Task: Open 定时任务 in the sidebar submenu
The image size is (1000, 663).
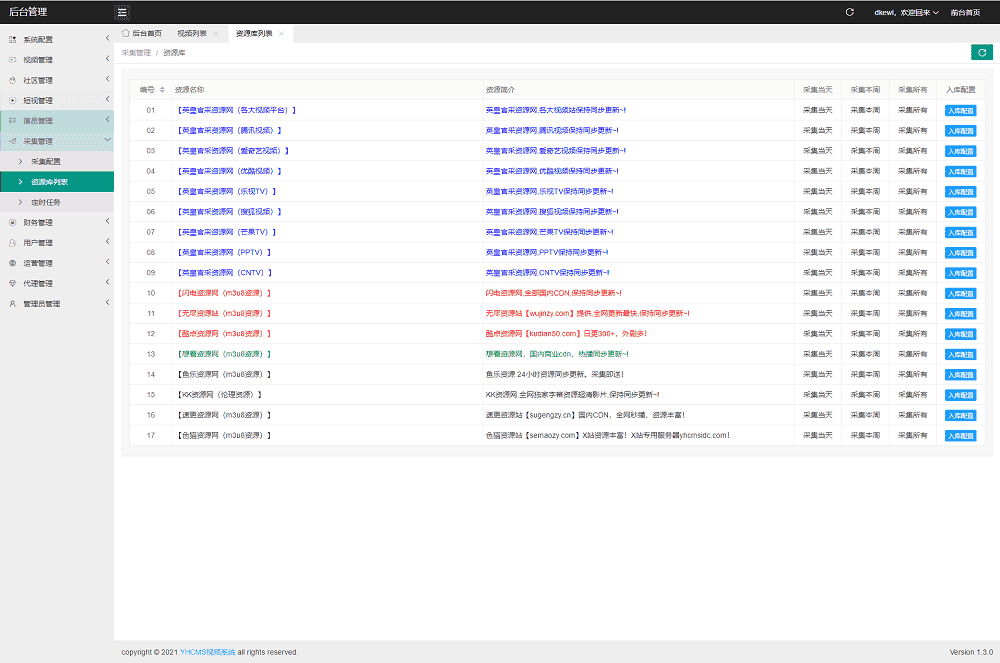Action: [x=48, y=202]
